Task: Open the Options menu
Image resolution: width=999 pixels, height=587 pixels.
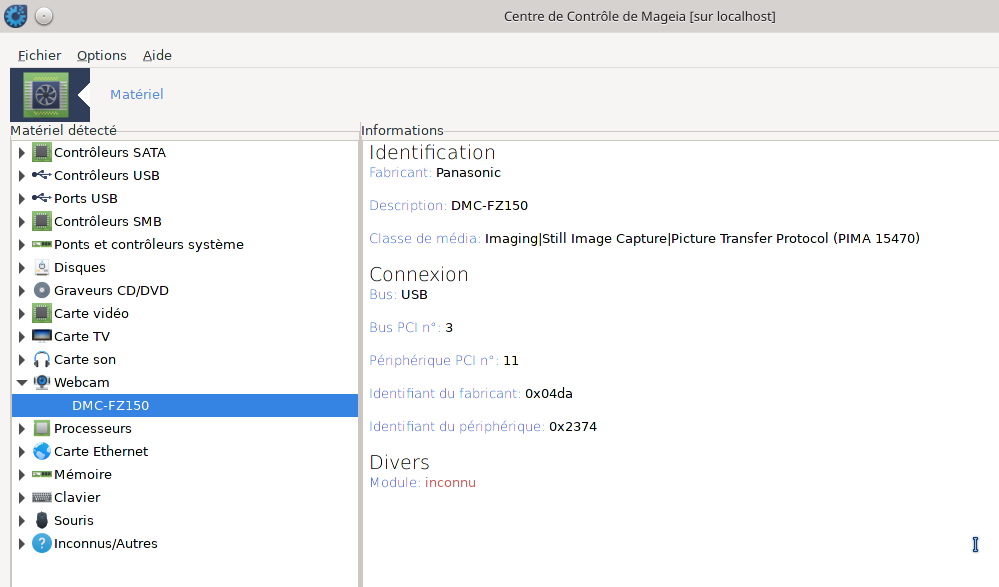Action: [x=102, y=55]
